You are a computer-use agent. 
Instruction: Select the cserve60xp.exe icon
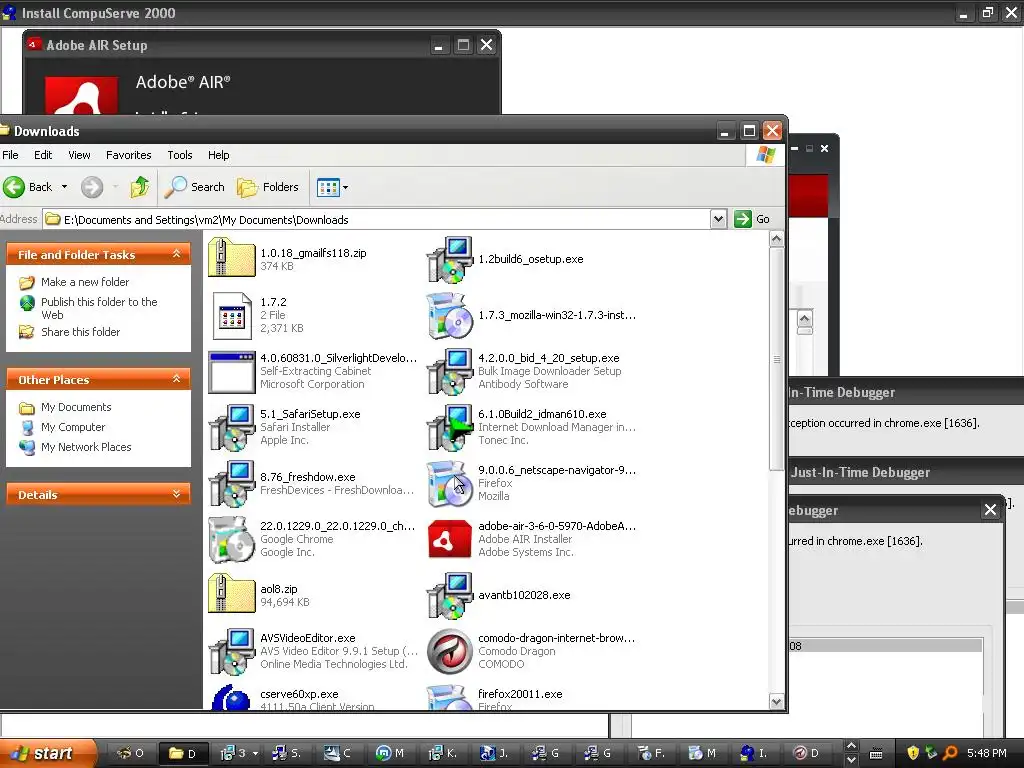pyautogui.click(x=231, y=696)
